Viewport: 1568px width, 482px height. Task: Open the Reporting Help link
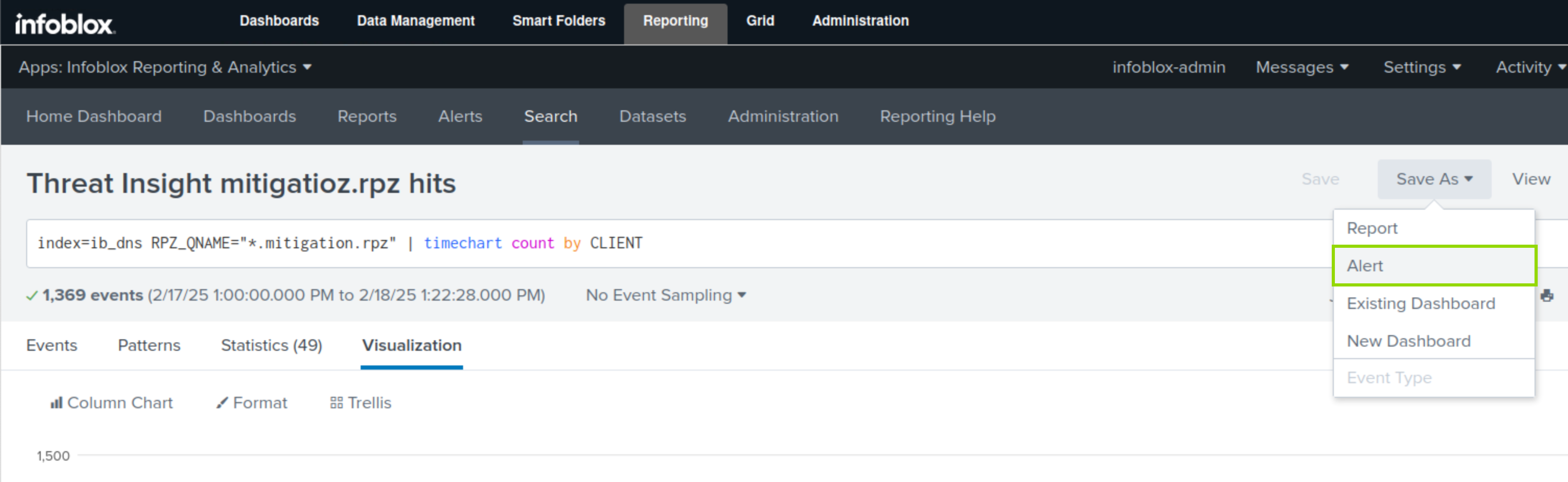coord(937,116)
